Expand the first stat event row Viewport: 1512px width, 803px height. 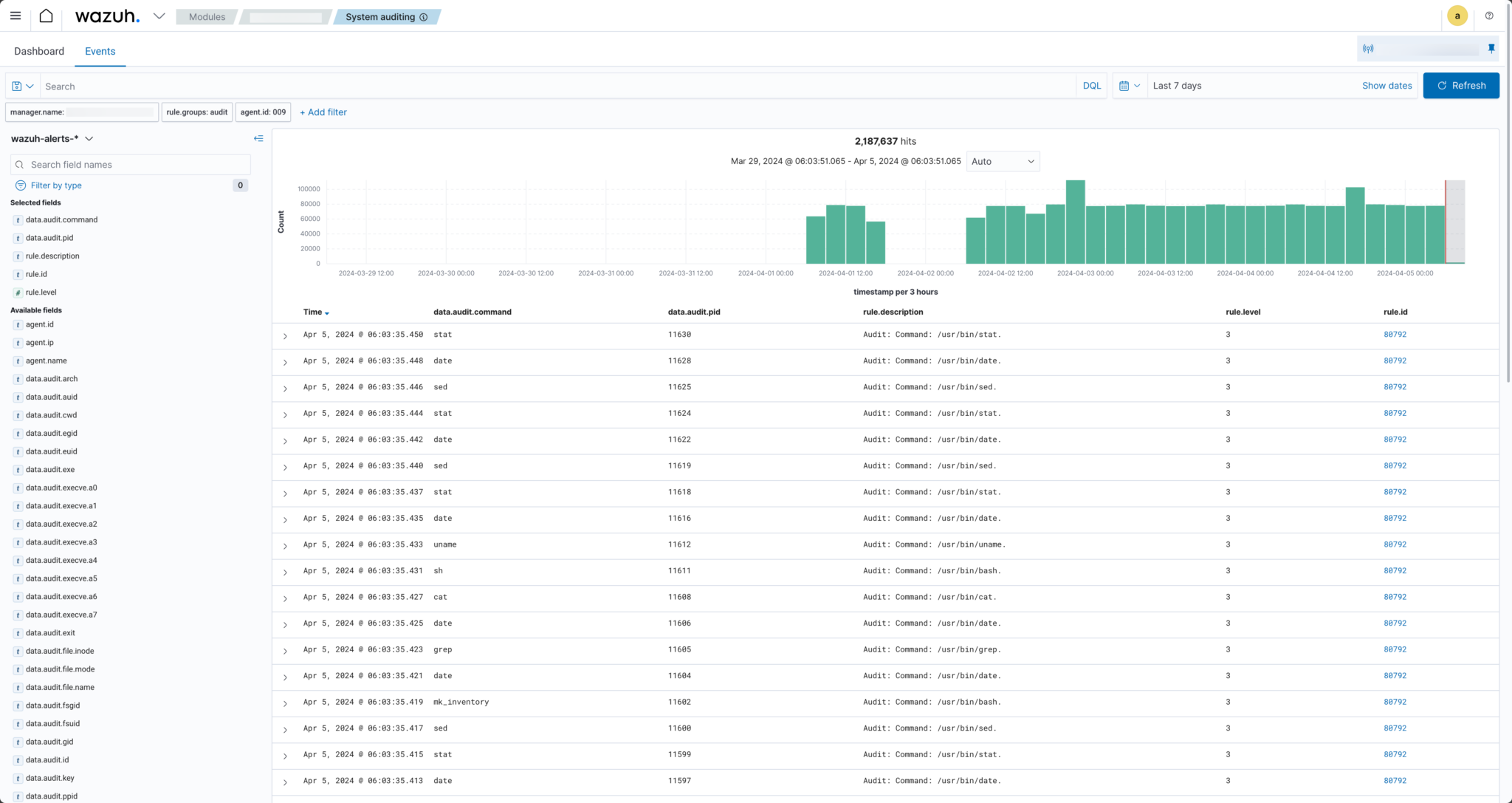coord(285,335)
